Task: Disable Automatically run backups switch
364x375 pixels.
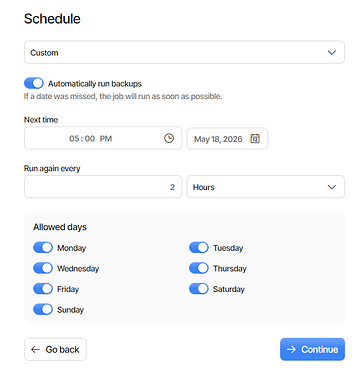Action: click(x=34, y=83)
